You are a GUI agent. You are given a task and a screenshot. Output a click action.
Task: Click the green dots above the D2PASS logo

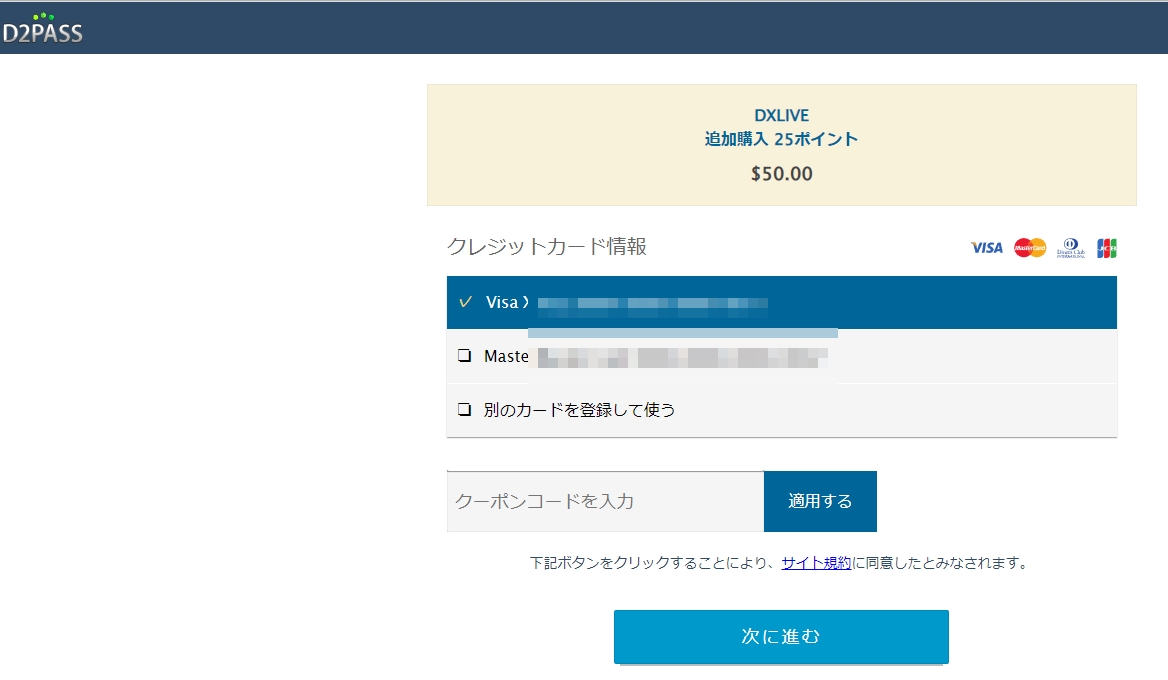pyautogui.click(x=42, y=15)
